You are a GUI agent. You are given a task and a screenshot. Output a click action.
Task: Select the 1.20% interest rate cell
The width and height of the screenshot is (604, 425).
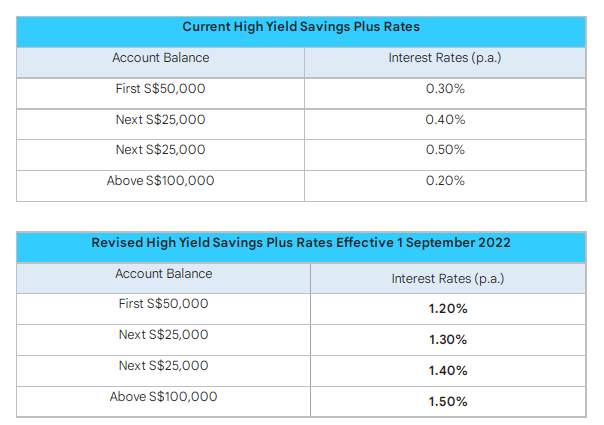[x=448, y=309]
